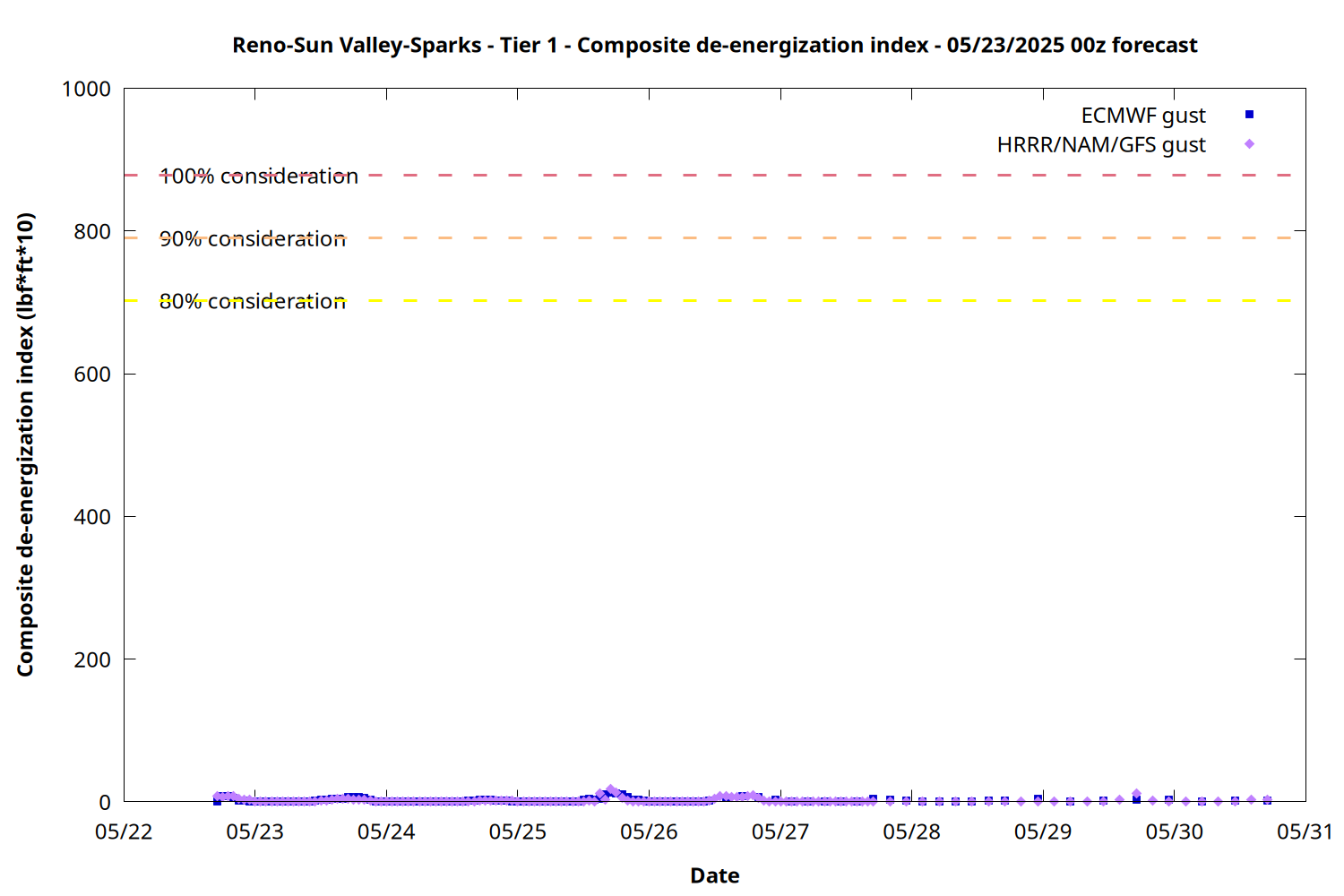Select the HRRR/NAM/GFS gust legend label
Screen dimensions: 1344x896
point(1101,145)
